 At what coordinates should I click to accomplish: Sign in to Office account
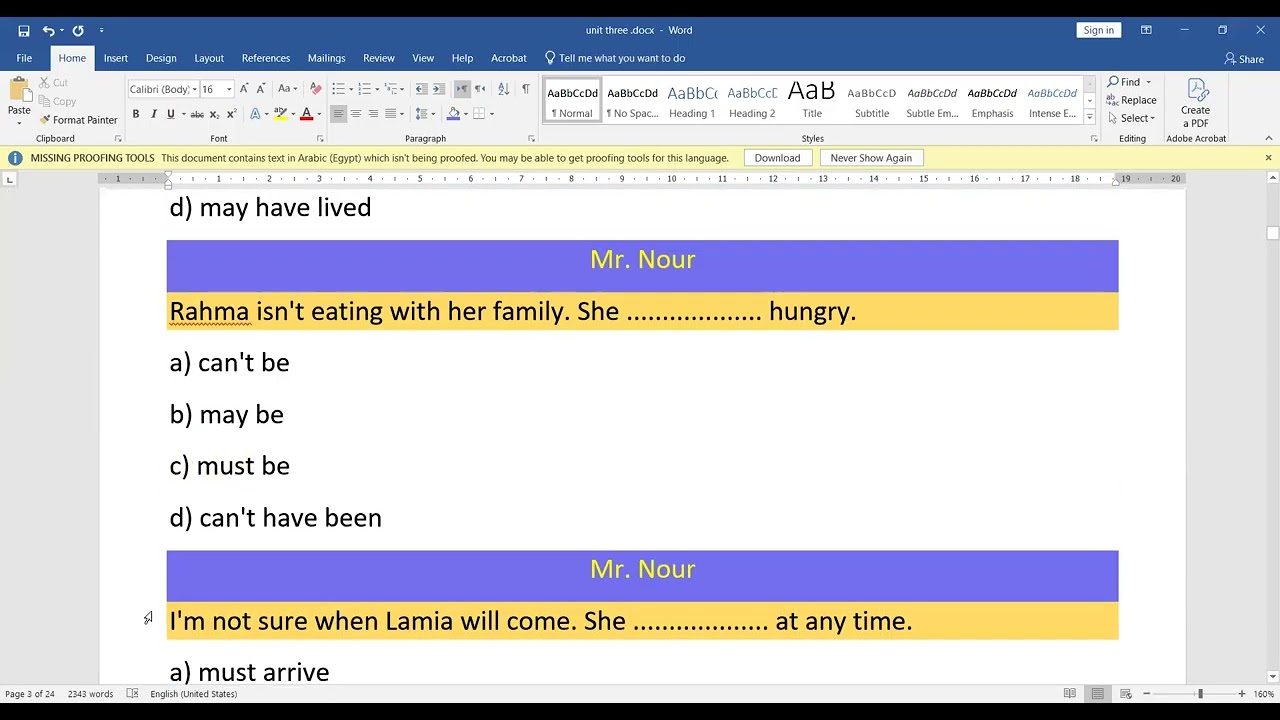click(1098, 30)
